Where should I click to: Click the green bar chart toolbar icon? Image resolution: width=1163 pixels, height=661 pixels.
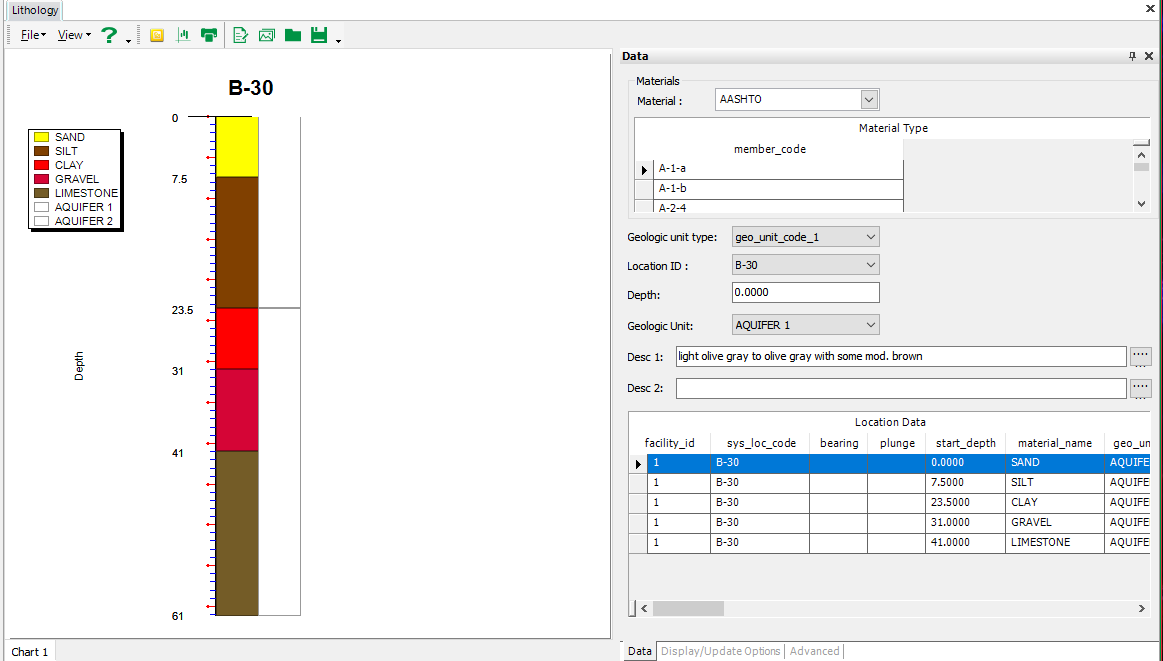183,35
